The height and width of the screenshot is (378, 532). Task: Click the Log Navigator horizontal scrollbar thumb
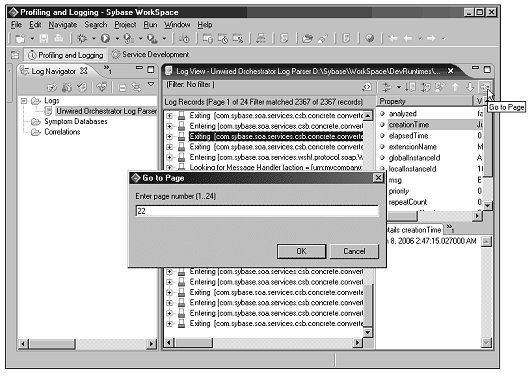tap(52, 344)
